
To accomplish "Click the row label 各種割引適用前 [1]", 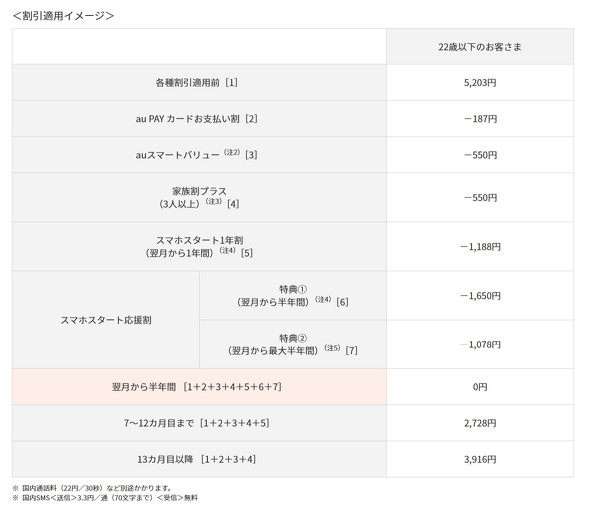I will 197,82.
